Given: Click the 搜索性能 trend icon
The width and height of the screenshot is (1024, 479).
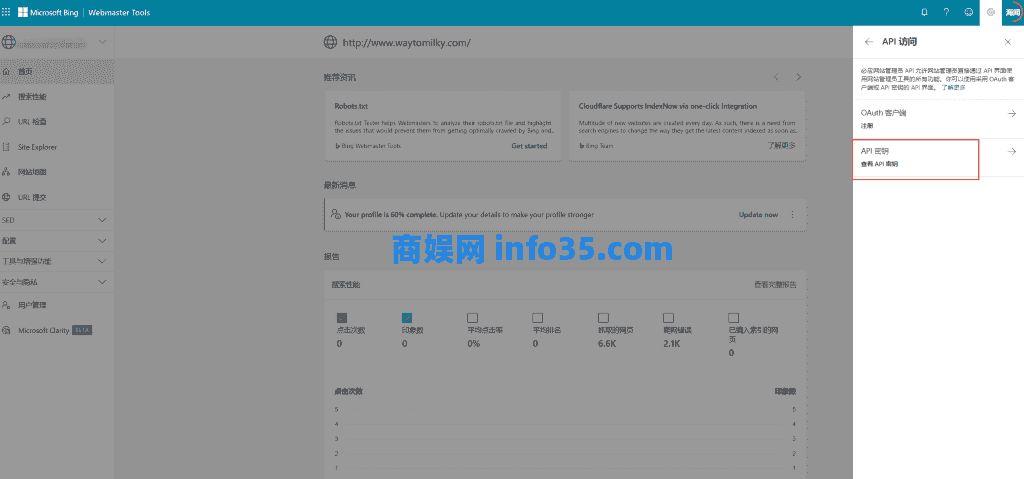Looking at the screenshot, I should coord(7,97).
